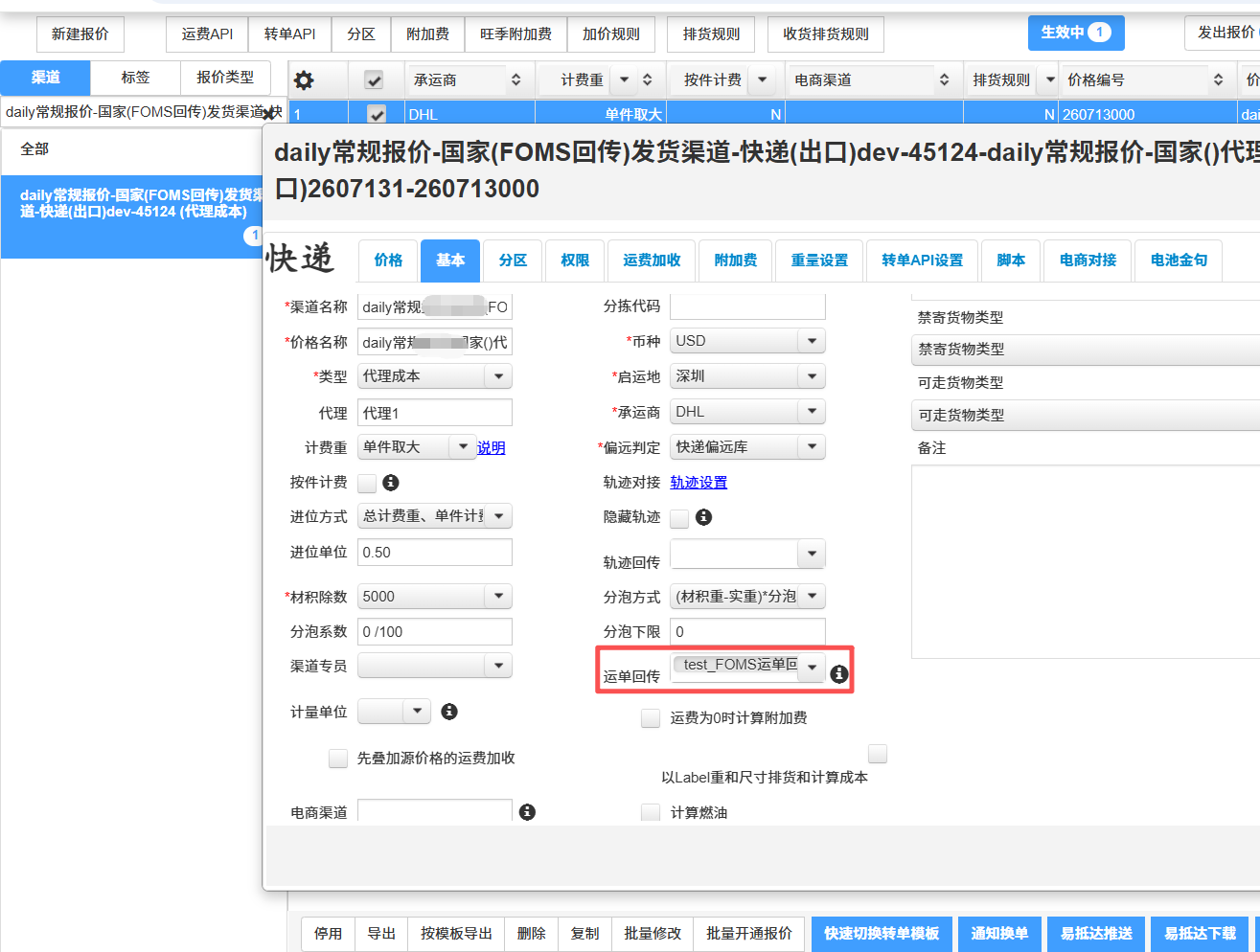Clear the channel search box text

[267, 113]
